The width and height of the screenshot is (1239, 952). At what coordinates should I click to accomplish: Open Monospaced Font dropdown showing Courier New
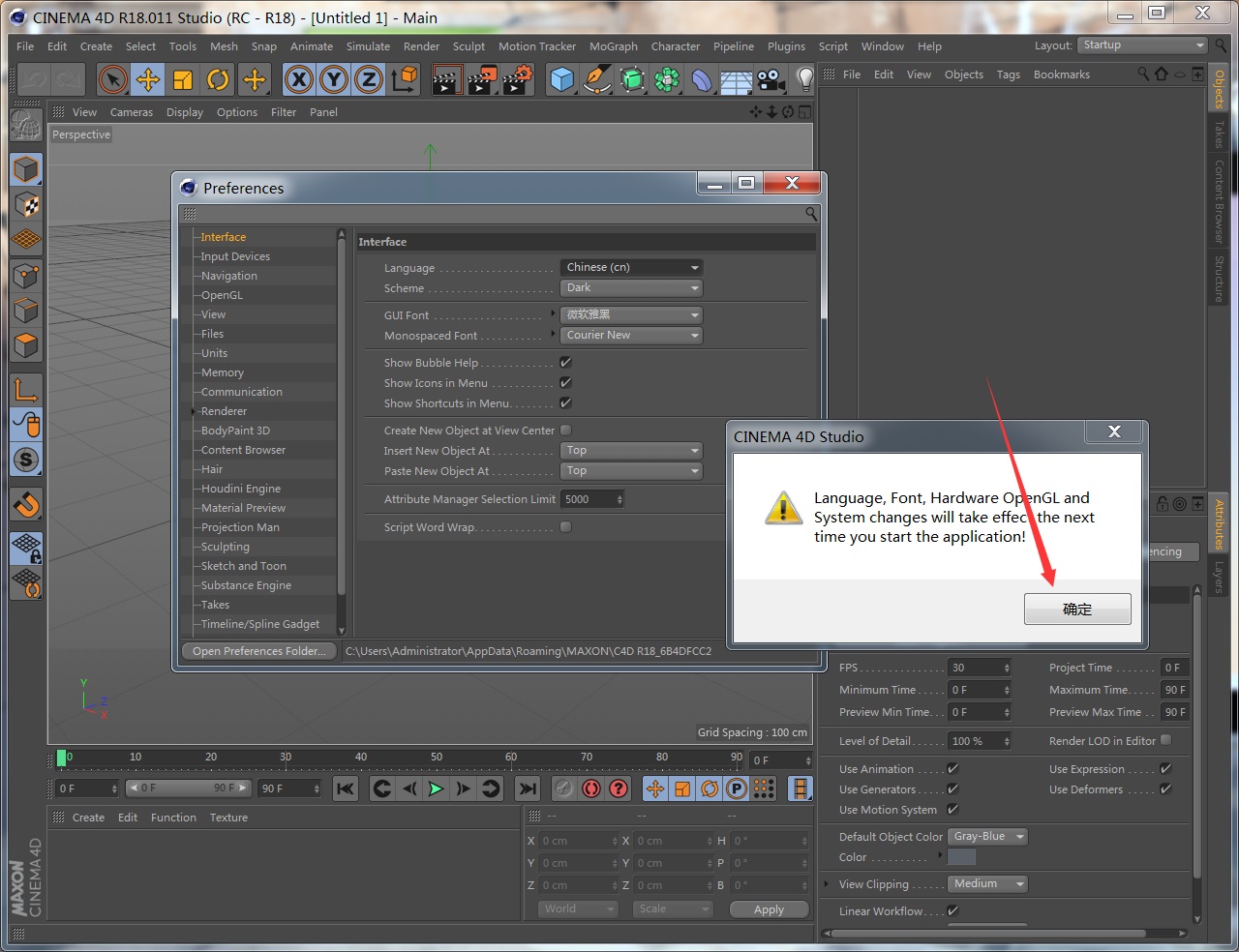click(x=631, y=335)
